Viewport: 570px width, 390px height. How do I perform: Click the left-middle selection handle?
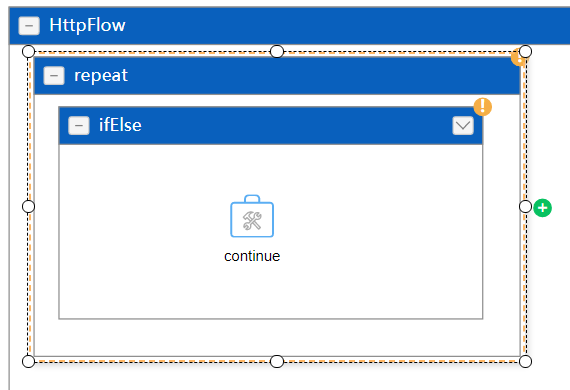(28, 206)
